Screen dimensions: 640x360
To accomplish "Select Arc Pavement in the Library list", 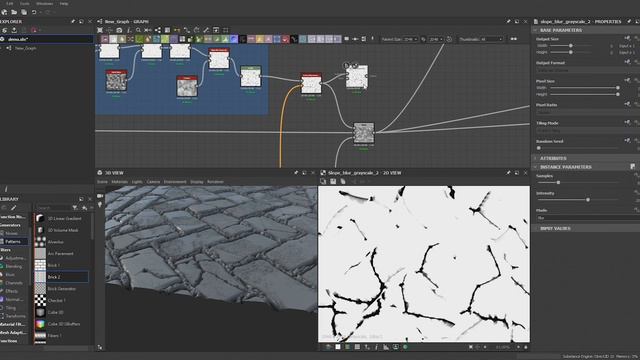I will 61,253.
